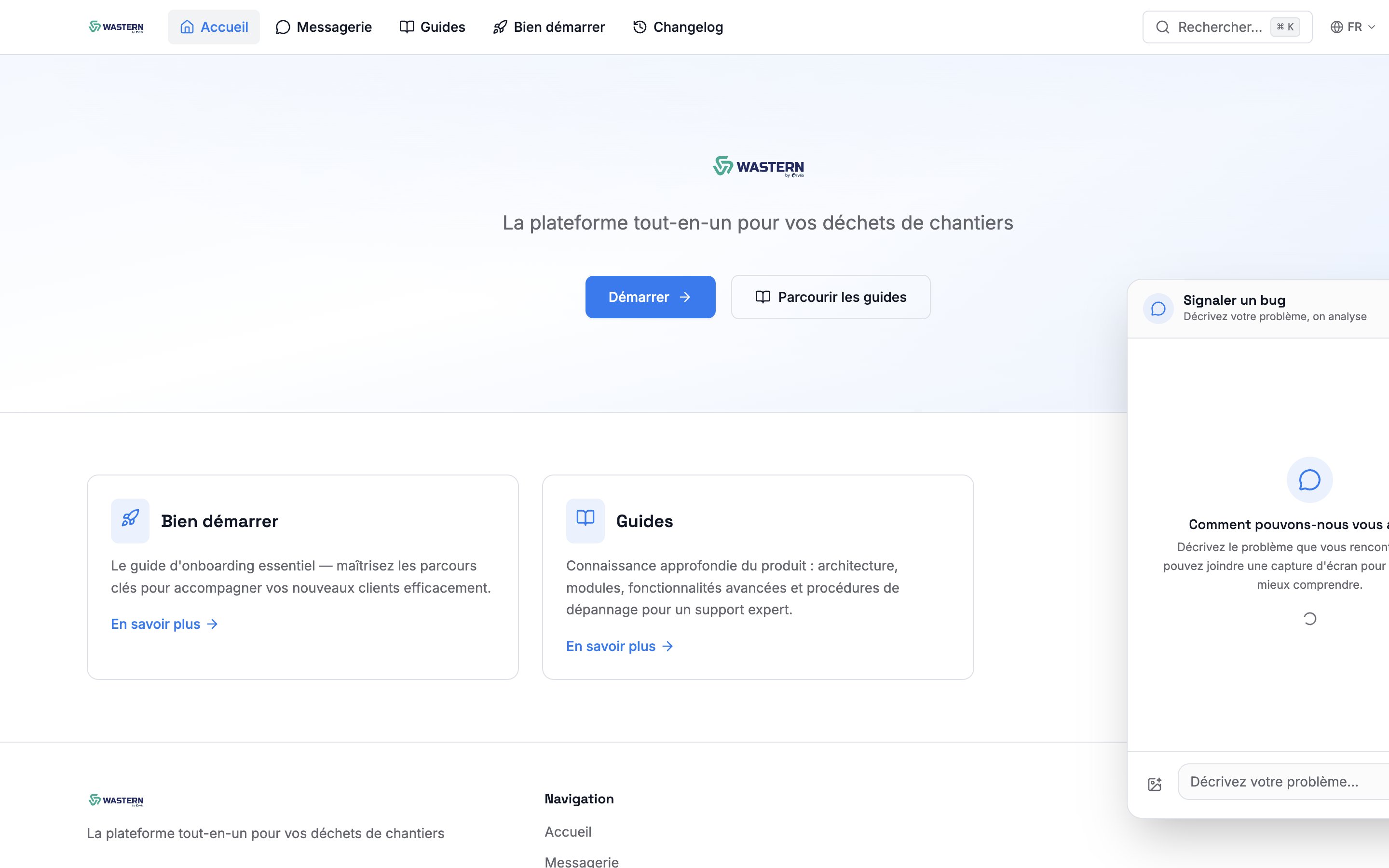Click Accueil in the footer navigation
The width and height of the screenshot is (1389, 868).
coord(568,832)
